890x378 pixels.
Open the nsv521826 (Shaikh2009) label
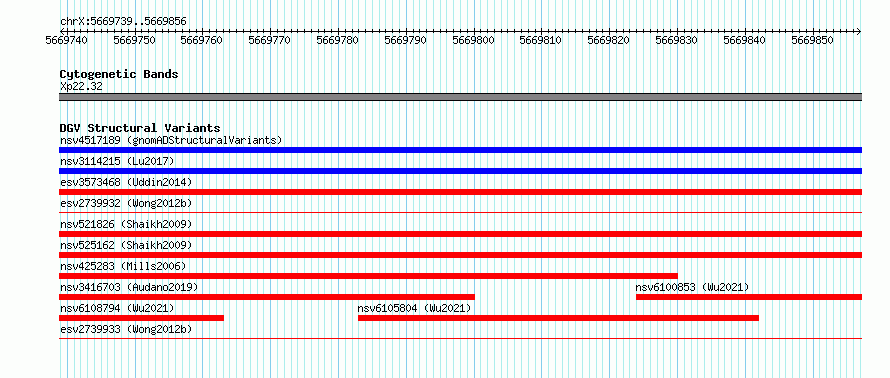click(x=126, y=224)
